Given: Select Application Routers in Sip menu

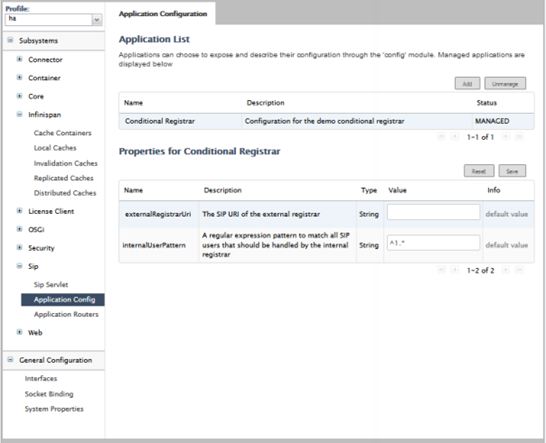Looking at the screenshot, I should coord(66,314).
